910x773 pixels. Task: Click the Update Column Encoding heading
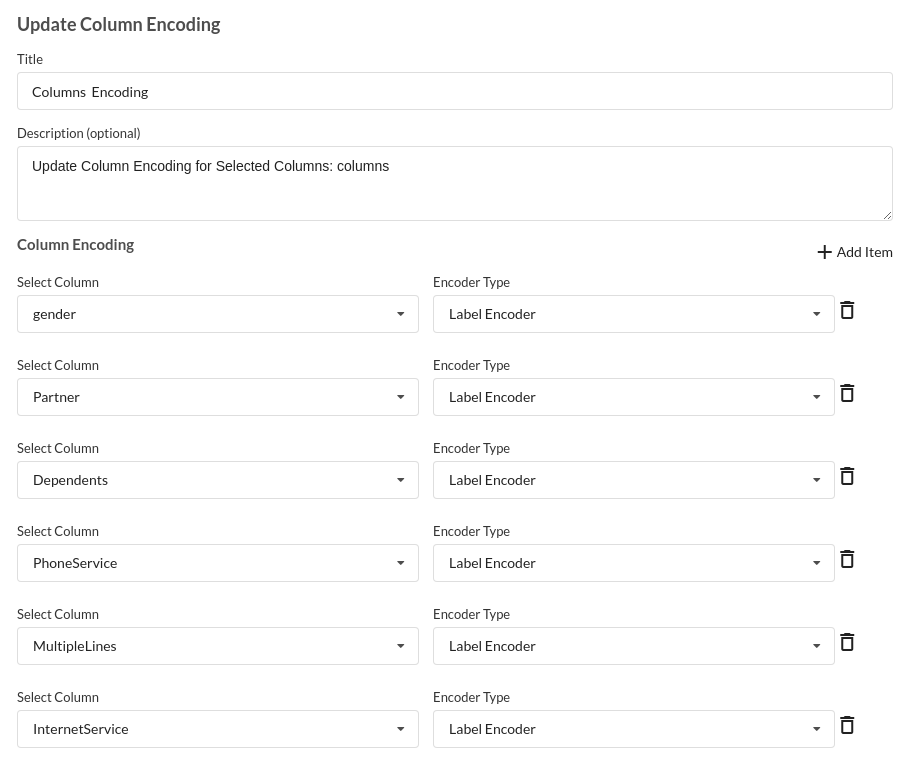pyautogui.click(x=119, y=24)
